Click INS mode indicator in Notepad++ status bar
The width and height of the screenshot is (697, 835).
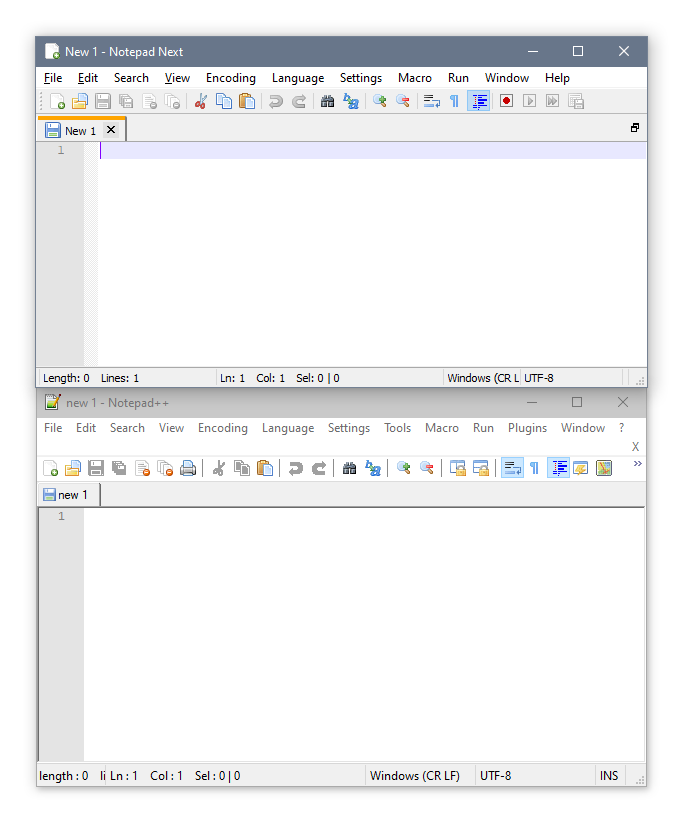pos(609,776)
